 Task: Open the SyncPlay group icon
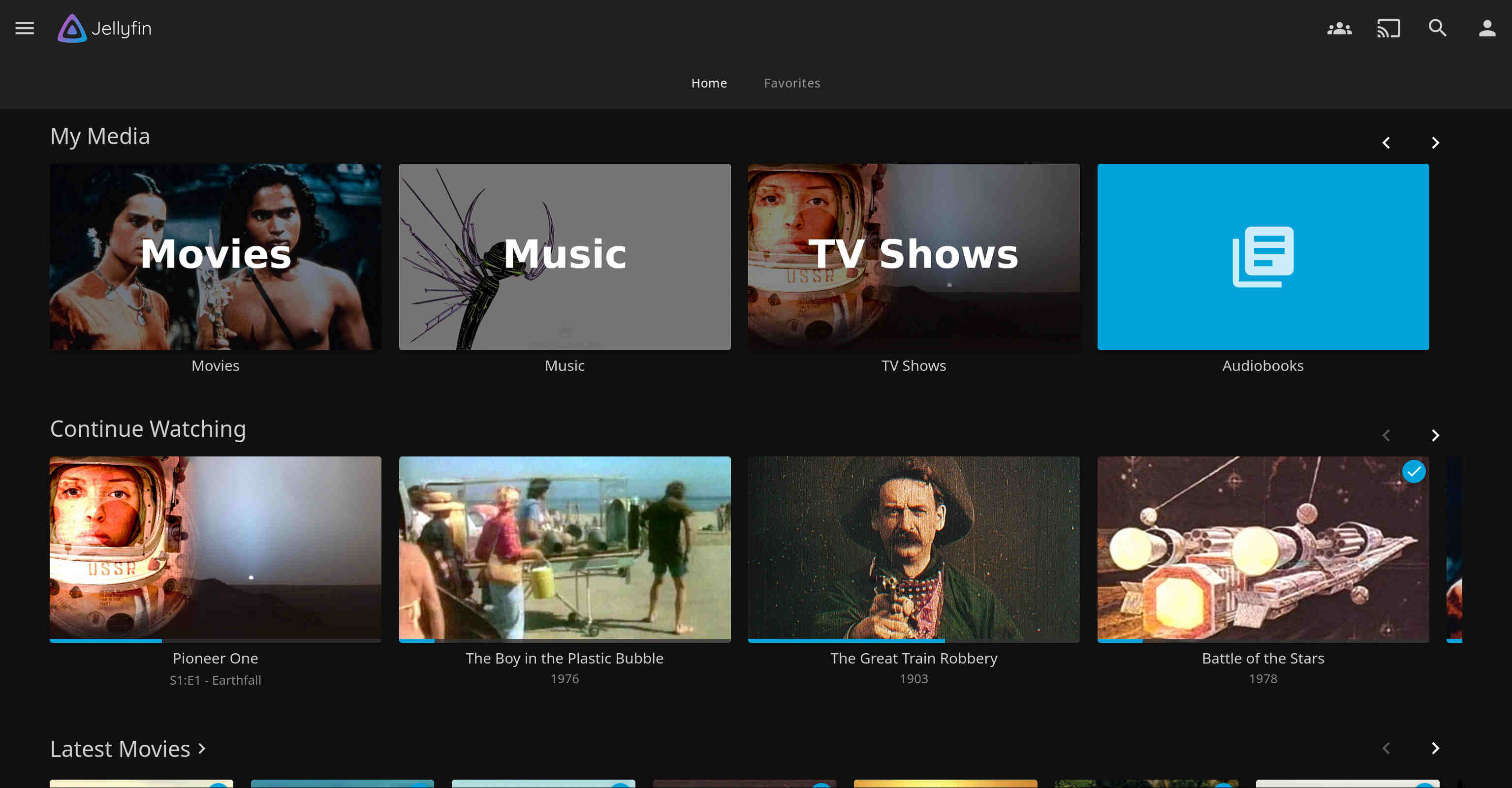[x=1339, y=28]
